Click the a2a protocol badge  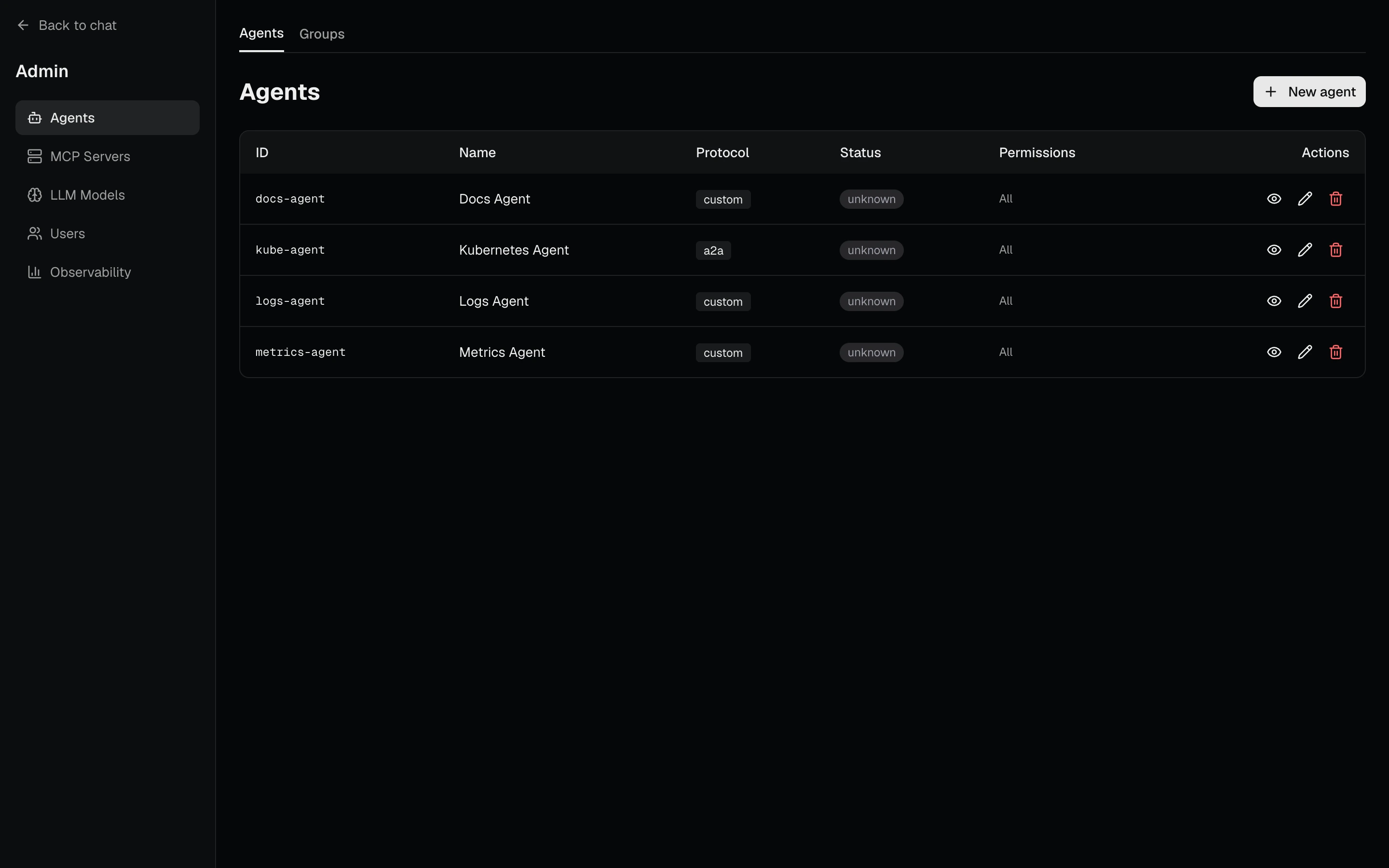coord(713,250)
